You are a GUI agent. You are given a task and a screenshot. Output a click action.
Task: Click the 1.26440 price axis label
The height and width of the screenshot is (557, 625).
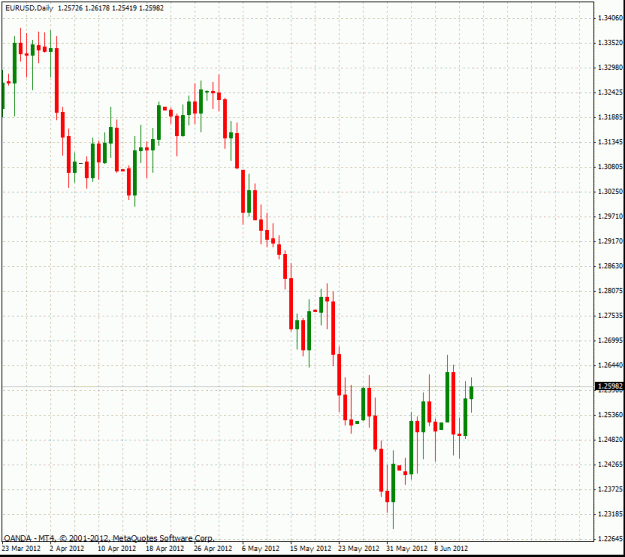(x=610, y=365)
